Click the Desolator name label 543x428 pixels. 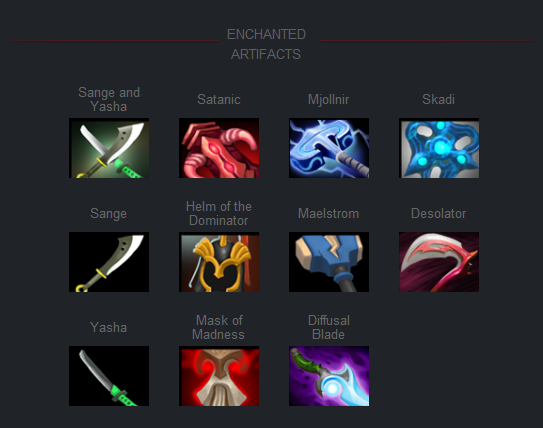tap(438, 214)
